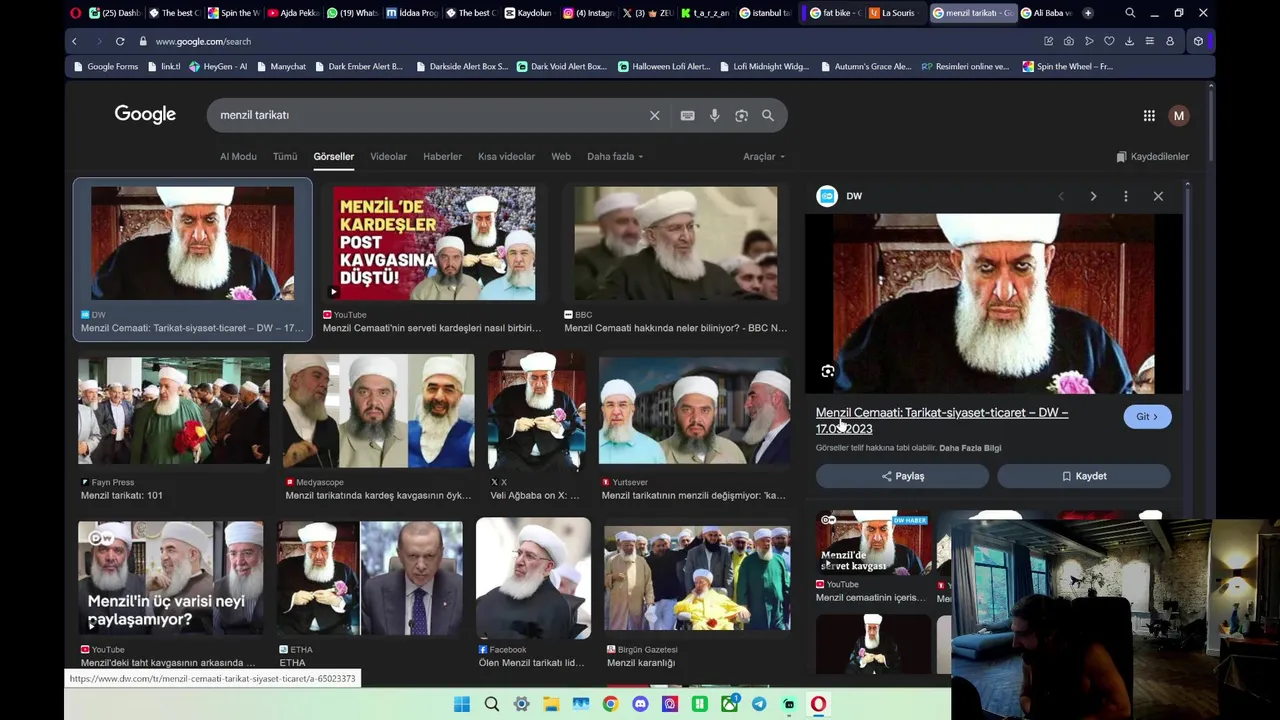Viewport: 1280px width, 720px height.
Task: Open the BBC 'Menzil Cemaati hakkında' thumbnail
Action: 675,243
